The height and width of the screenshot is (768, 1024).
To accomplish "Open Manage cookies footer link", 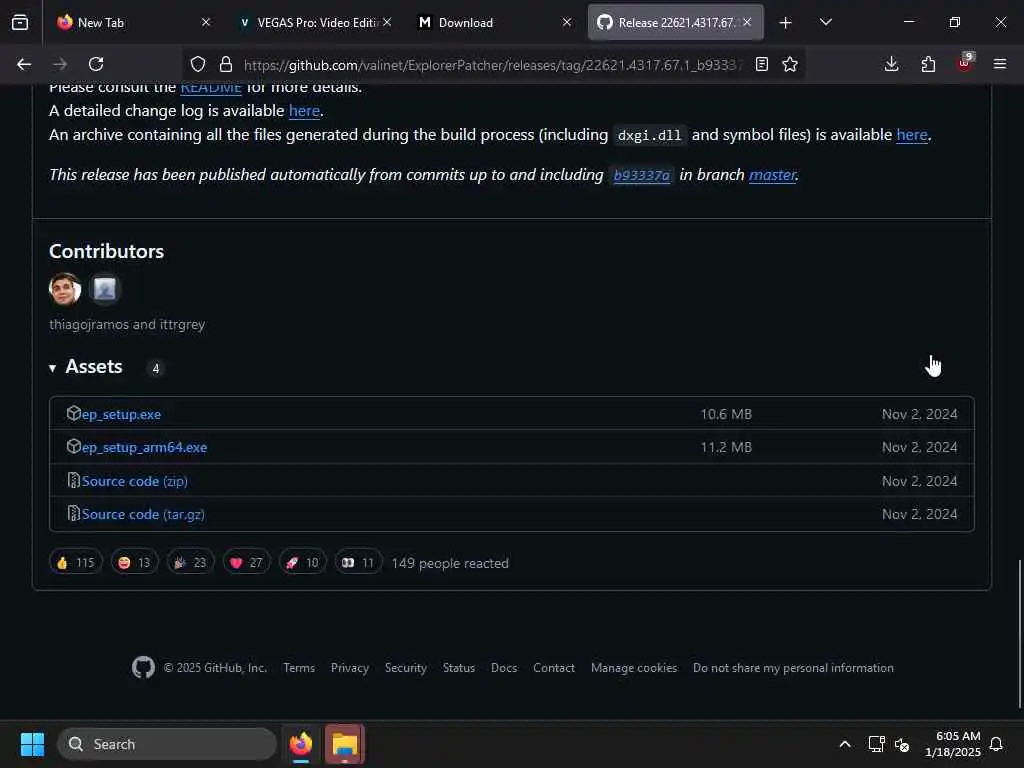I will [633, 668].
